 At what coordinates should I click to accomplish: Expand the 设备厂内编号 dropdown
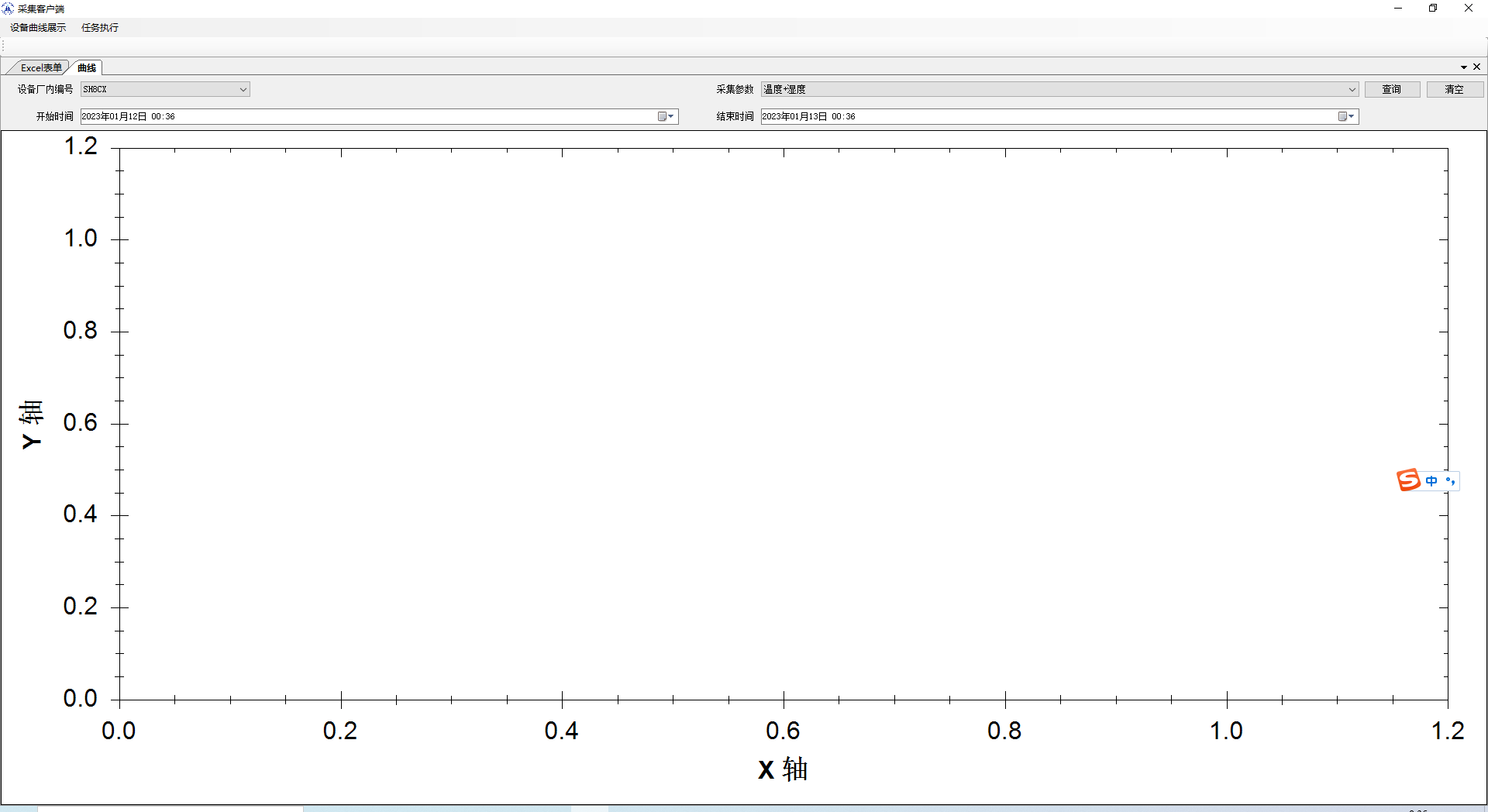pyautogui.click(x=243, y=89)
